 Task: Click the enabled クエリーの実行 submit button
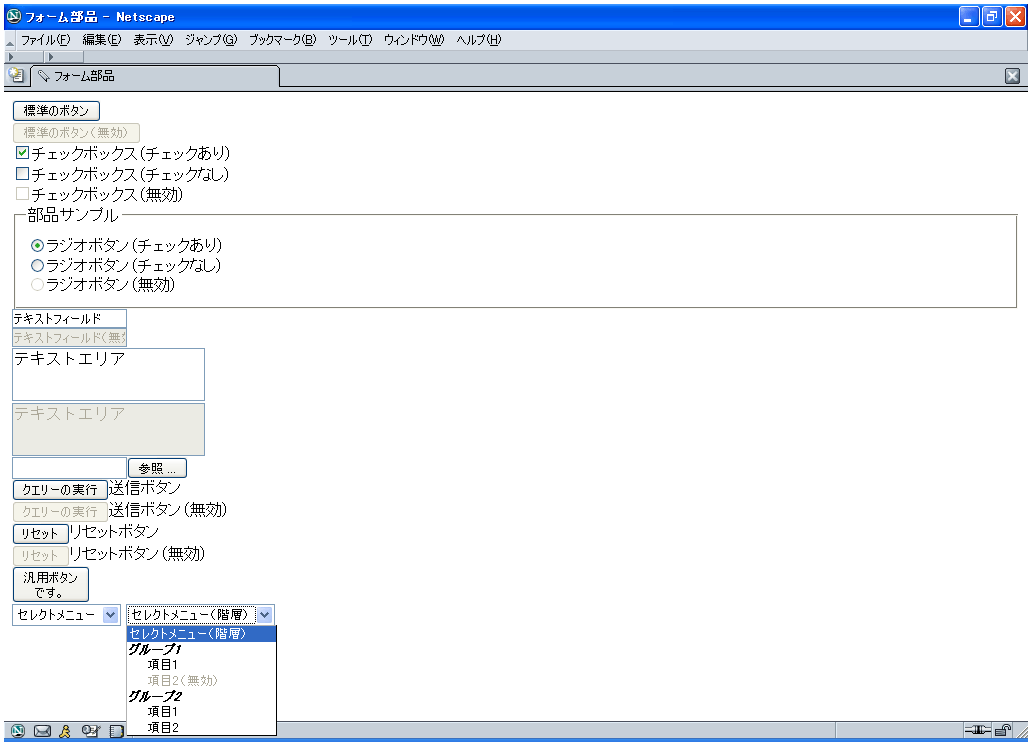coord(60,490)
